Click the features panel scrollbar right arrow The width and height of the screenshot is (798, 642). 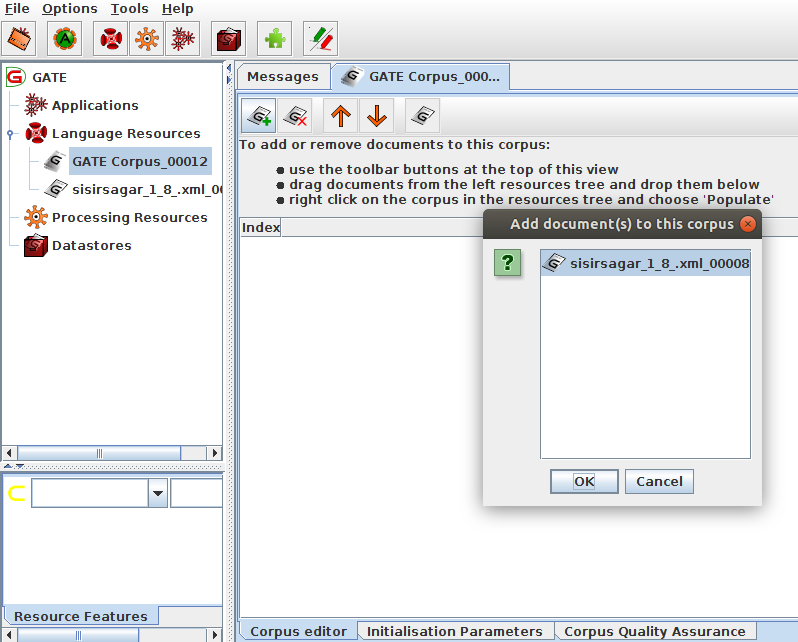(x=215, y=635)
